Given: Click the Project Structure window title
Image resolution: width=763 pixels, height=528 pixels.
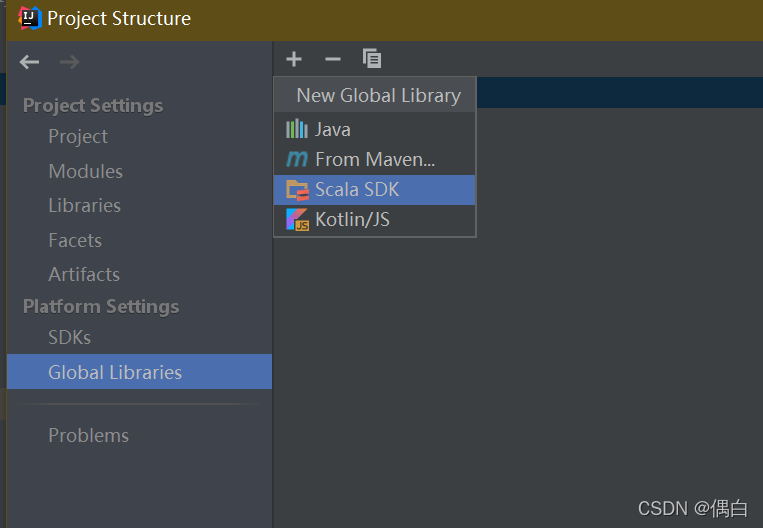Looking at the screenshot, I should click(x=119, y=18).
